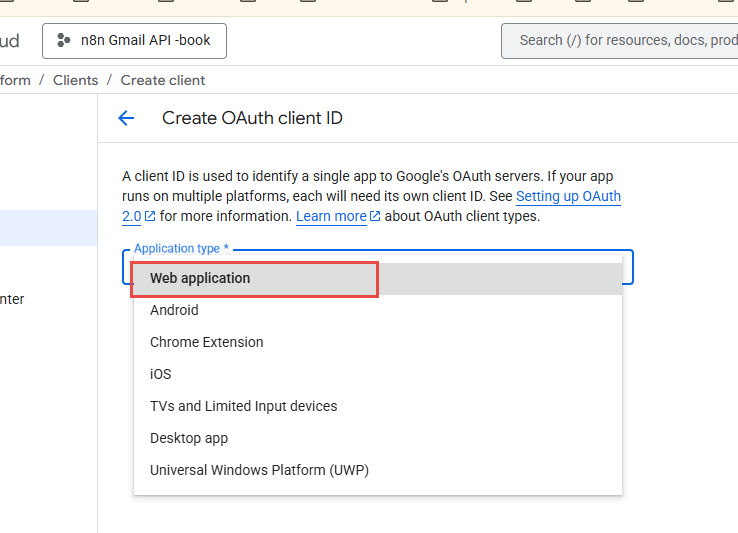
Task: Go to Clients breadcrumb
Action: click(75, 80)
